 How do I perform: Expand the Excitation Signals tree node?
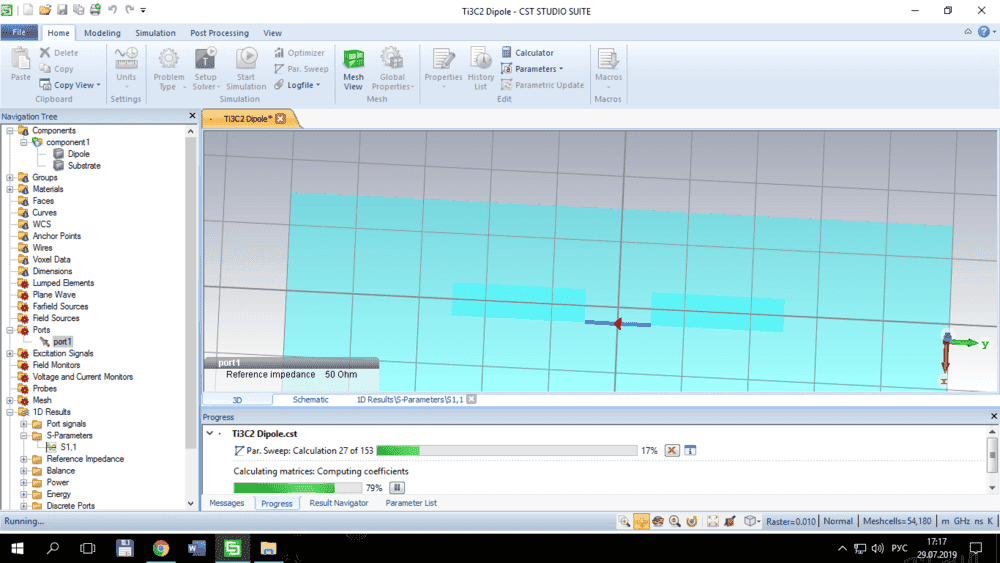coord(10,353)
